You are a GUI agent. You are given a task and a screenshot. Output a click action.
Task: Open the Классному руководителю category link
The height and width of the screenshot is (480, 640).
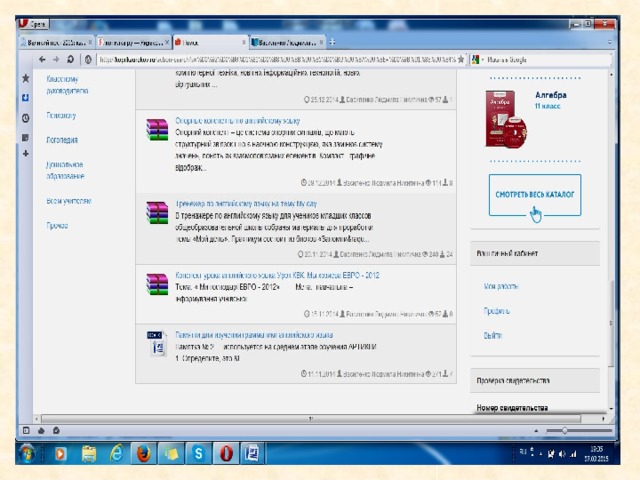[x=67, y=84]
